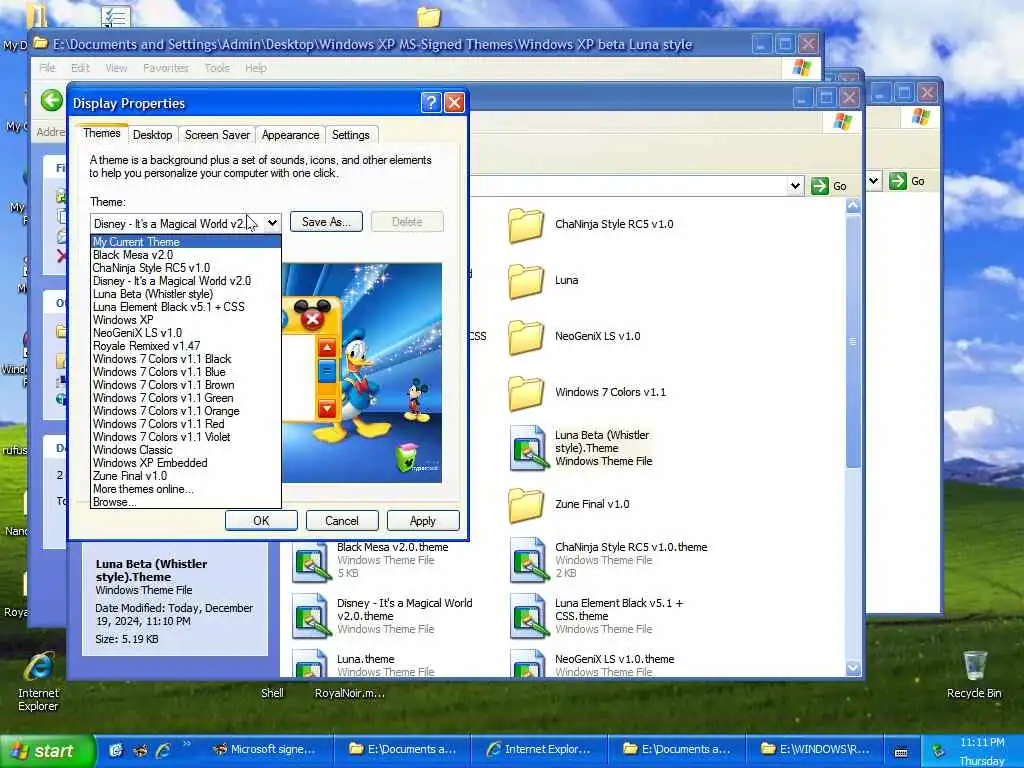Click OK in Display Properties
The height and width of the screenshot is (768, 1024).
pyautogui.click(x=261, y=520)
